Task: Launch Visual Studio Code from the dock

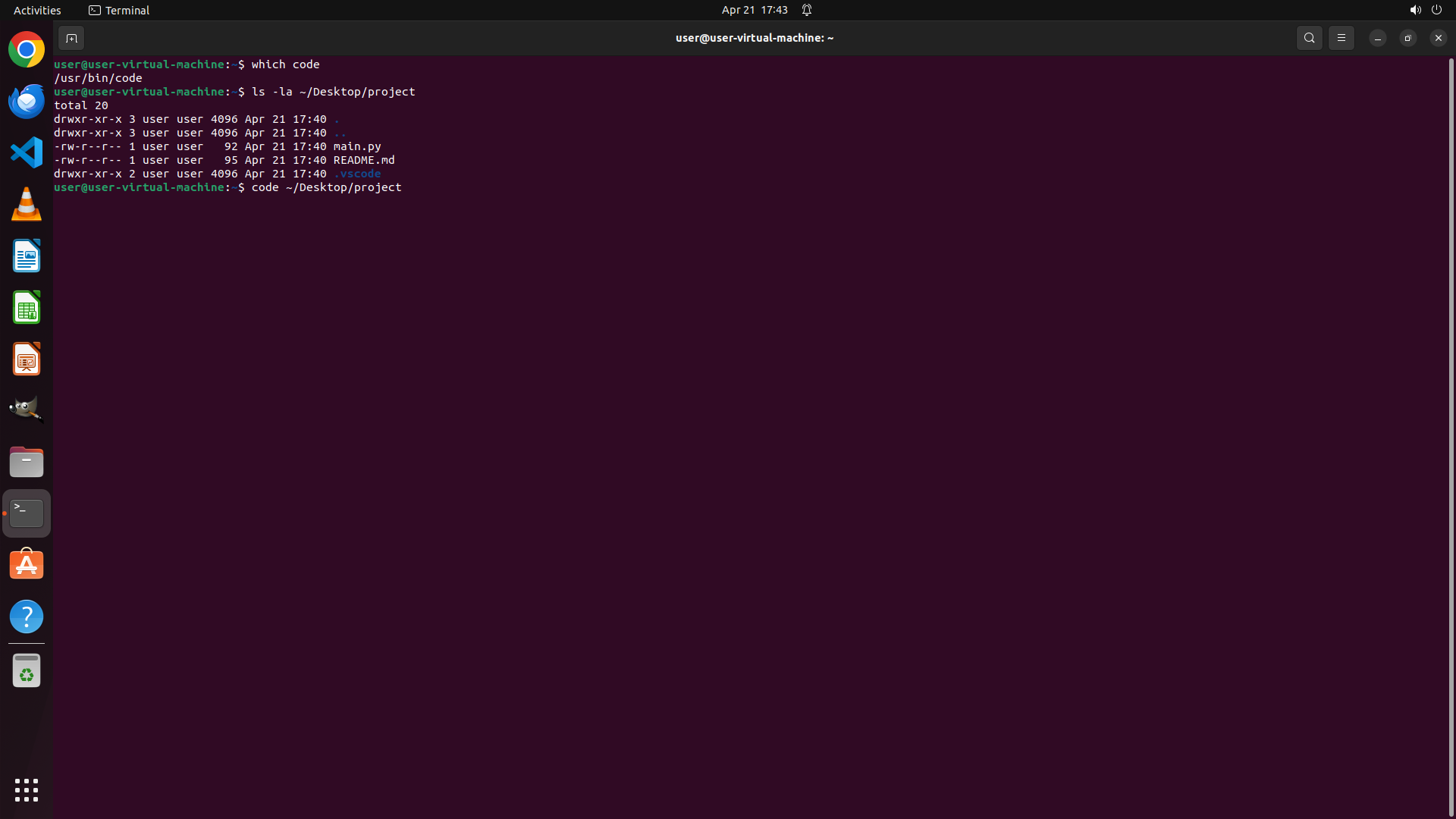Action: tap(27, 153)
